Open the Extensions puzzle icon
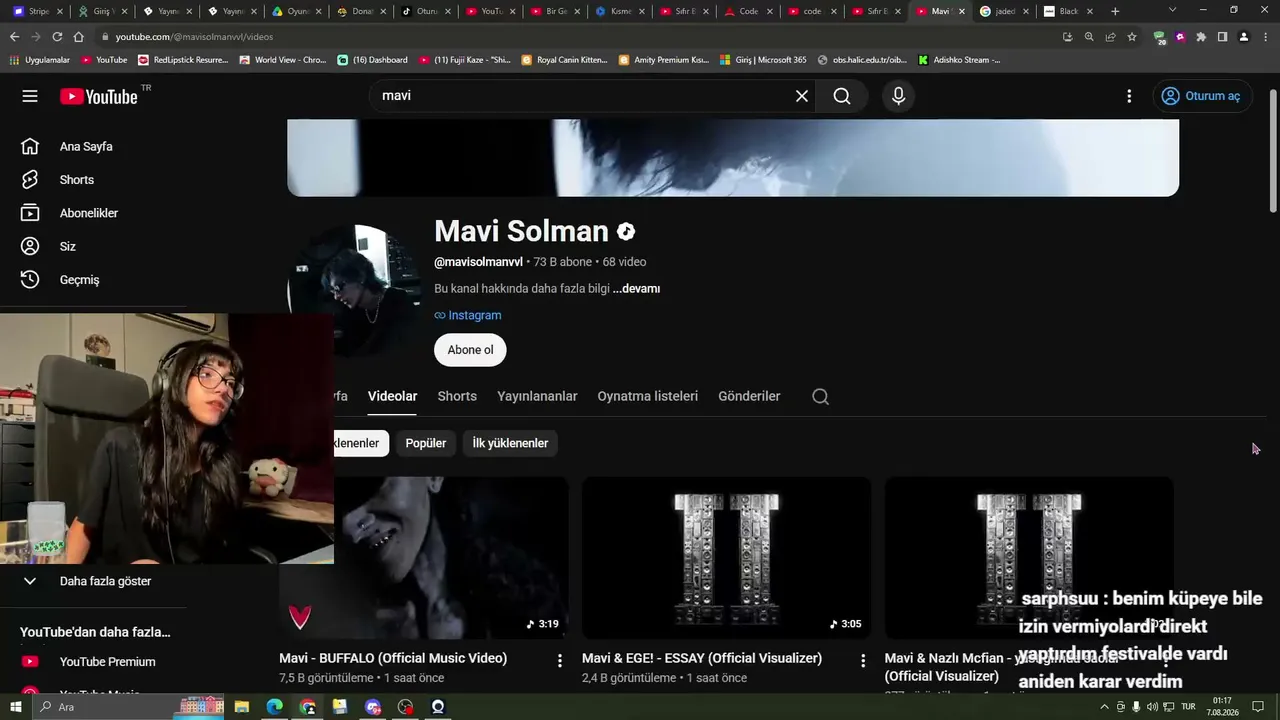Image resolution: width=1280 pixels, height=720 pixels. 1201,37
